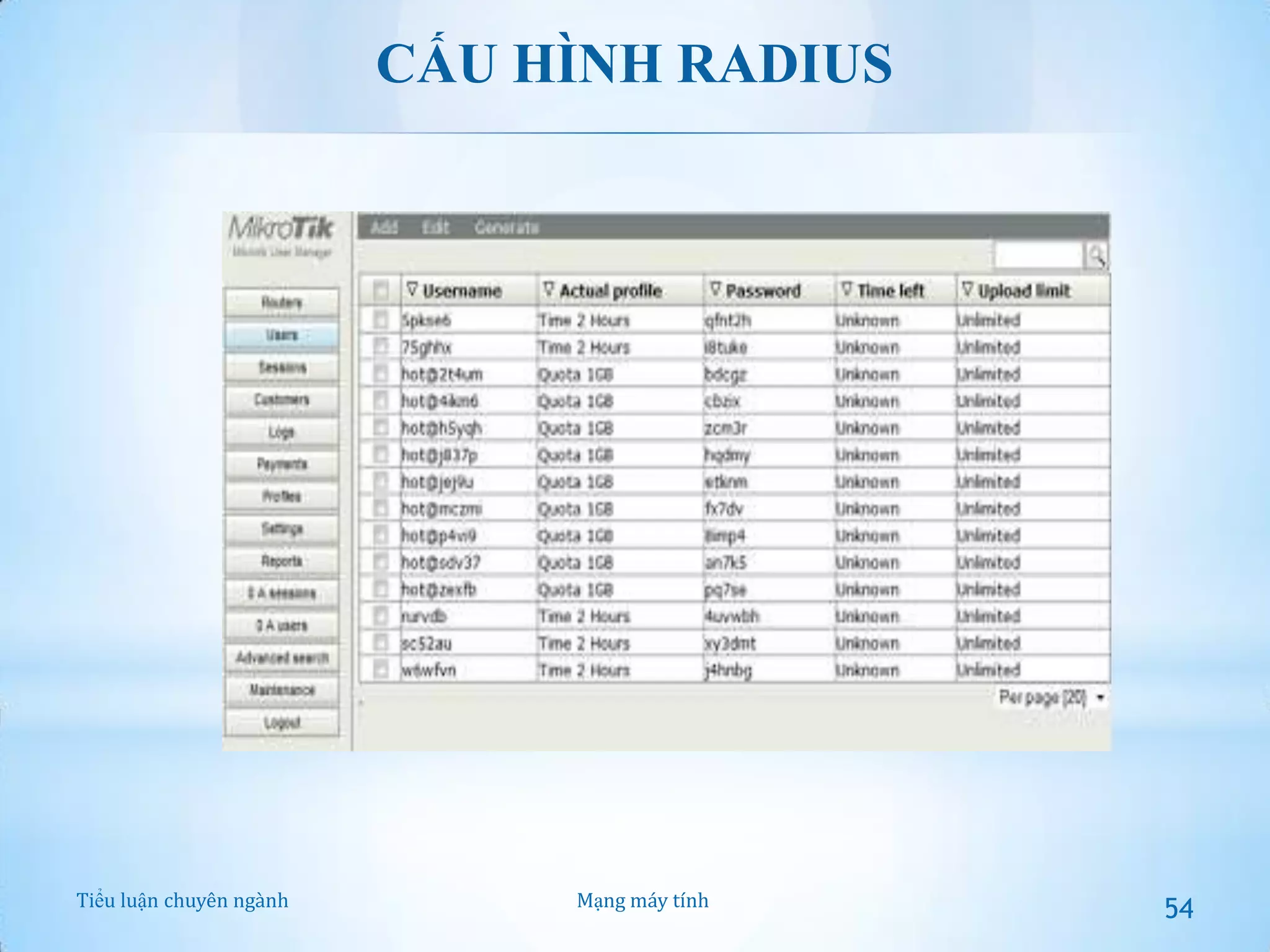This screenshot has height=952, width=1270.
Task: Check the box for user hot@h5ygh
Action: 381,428
